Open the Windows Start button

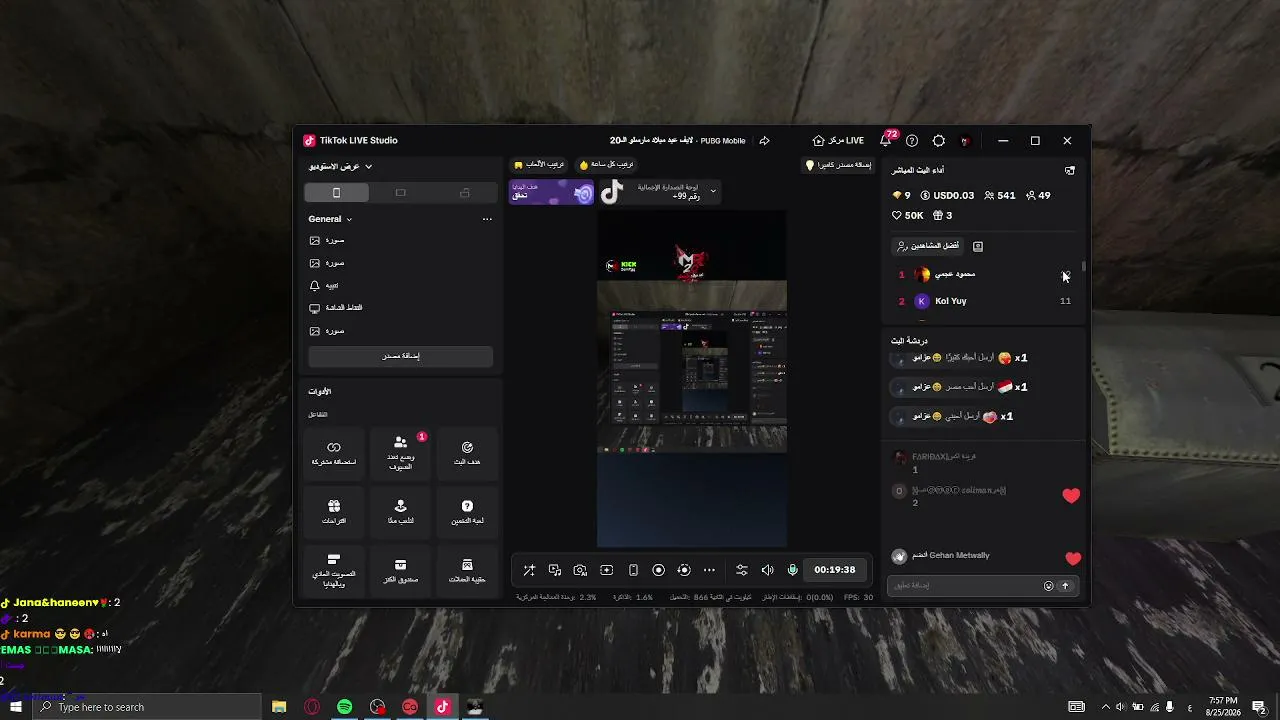pos(16,707)
